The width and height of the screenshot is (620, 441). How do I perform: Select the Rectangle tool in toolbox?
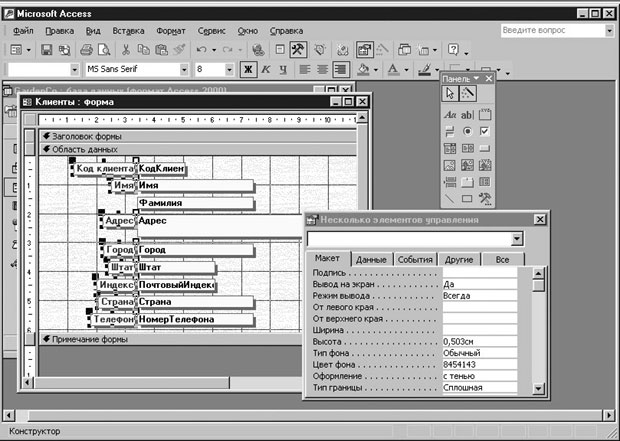(467, 198)
